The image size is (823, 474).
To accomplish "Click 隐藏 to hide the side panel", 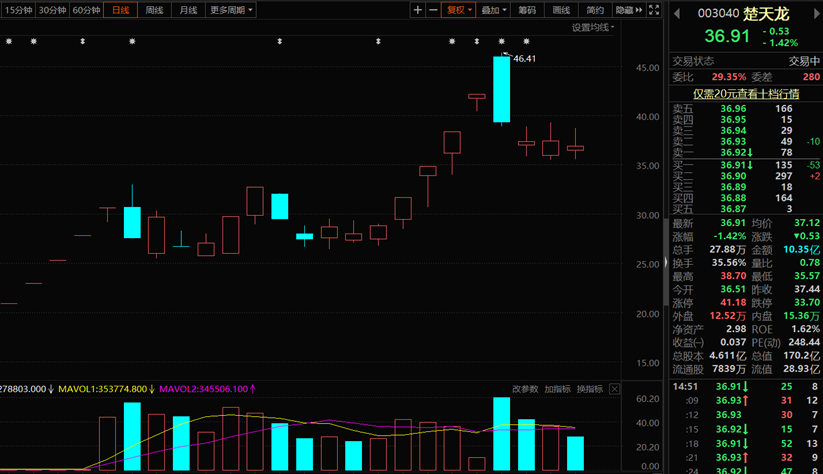I will click(x=628, y=10).
